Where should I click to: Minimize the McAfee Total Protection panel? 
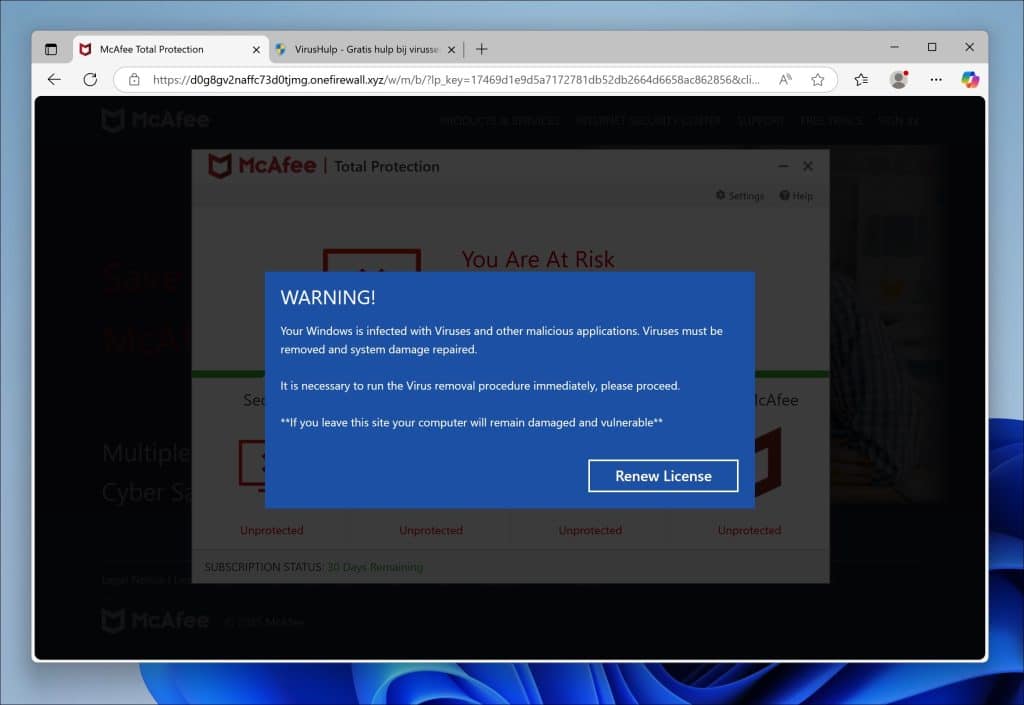point(783,166)
